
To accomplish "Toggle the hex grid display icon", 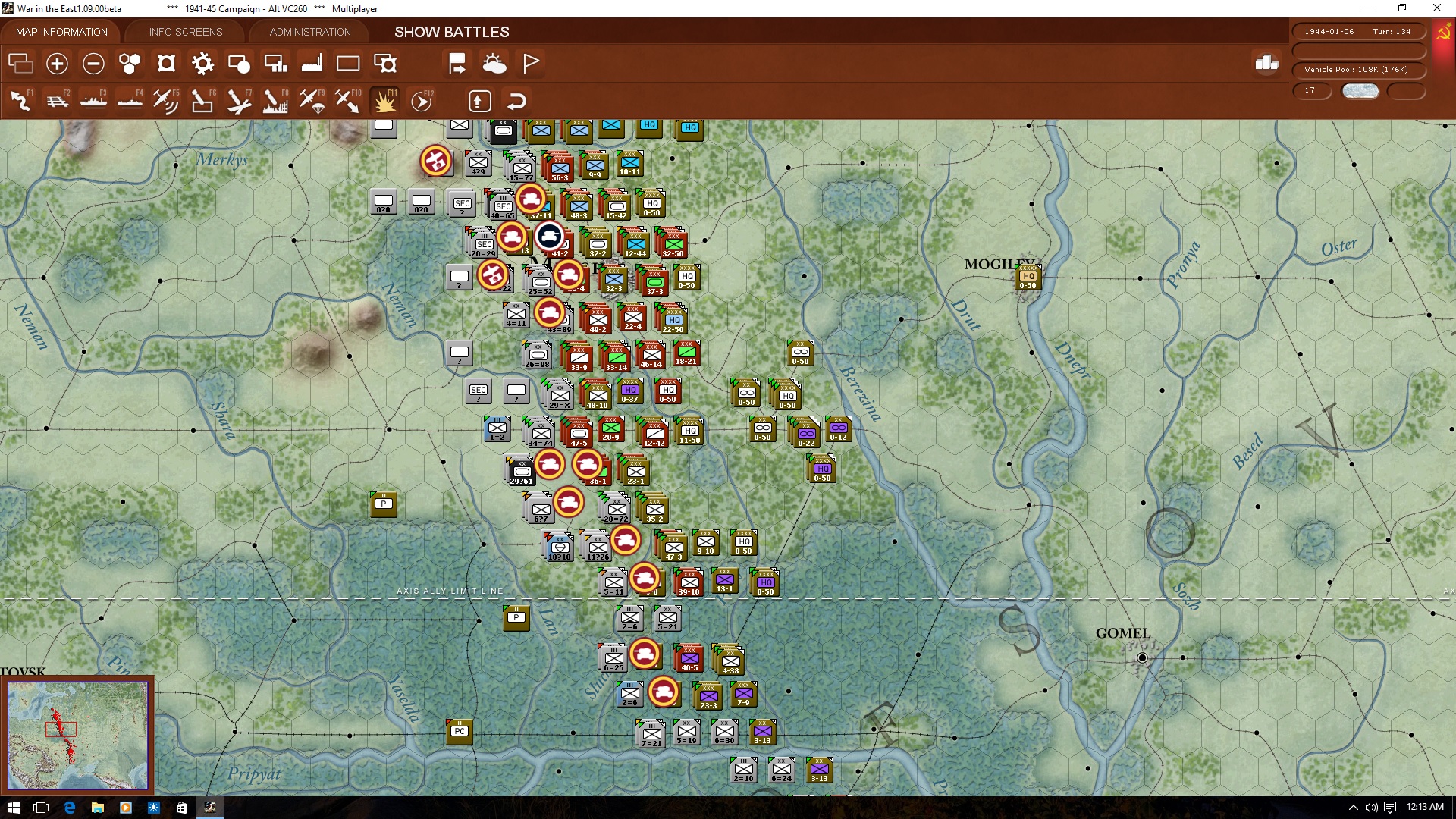I will (x=129, y=64).
